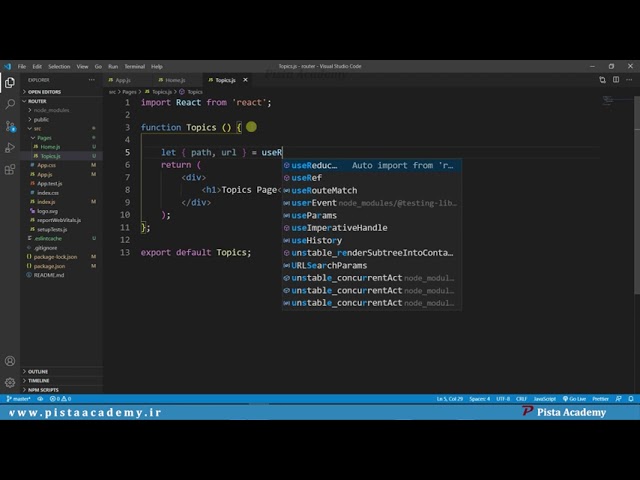Click UTF-8 encoding in status bar
Image resolution: width=640 pixels, height=480 pixels.
pyautogui.click(x=503, y=399)
